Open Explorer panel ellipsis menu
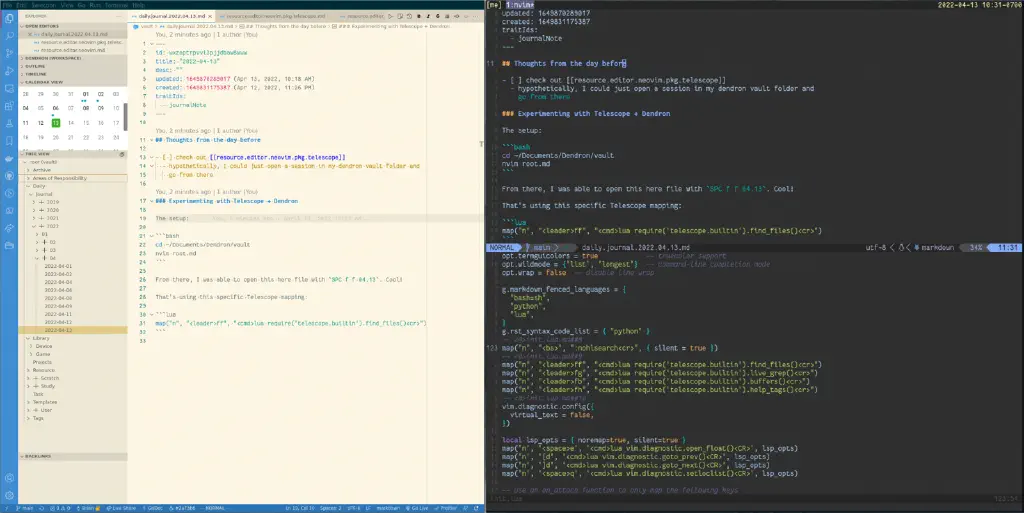This screenshot has height=513, width=1024. (x=120, y=16)
